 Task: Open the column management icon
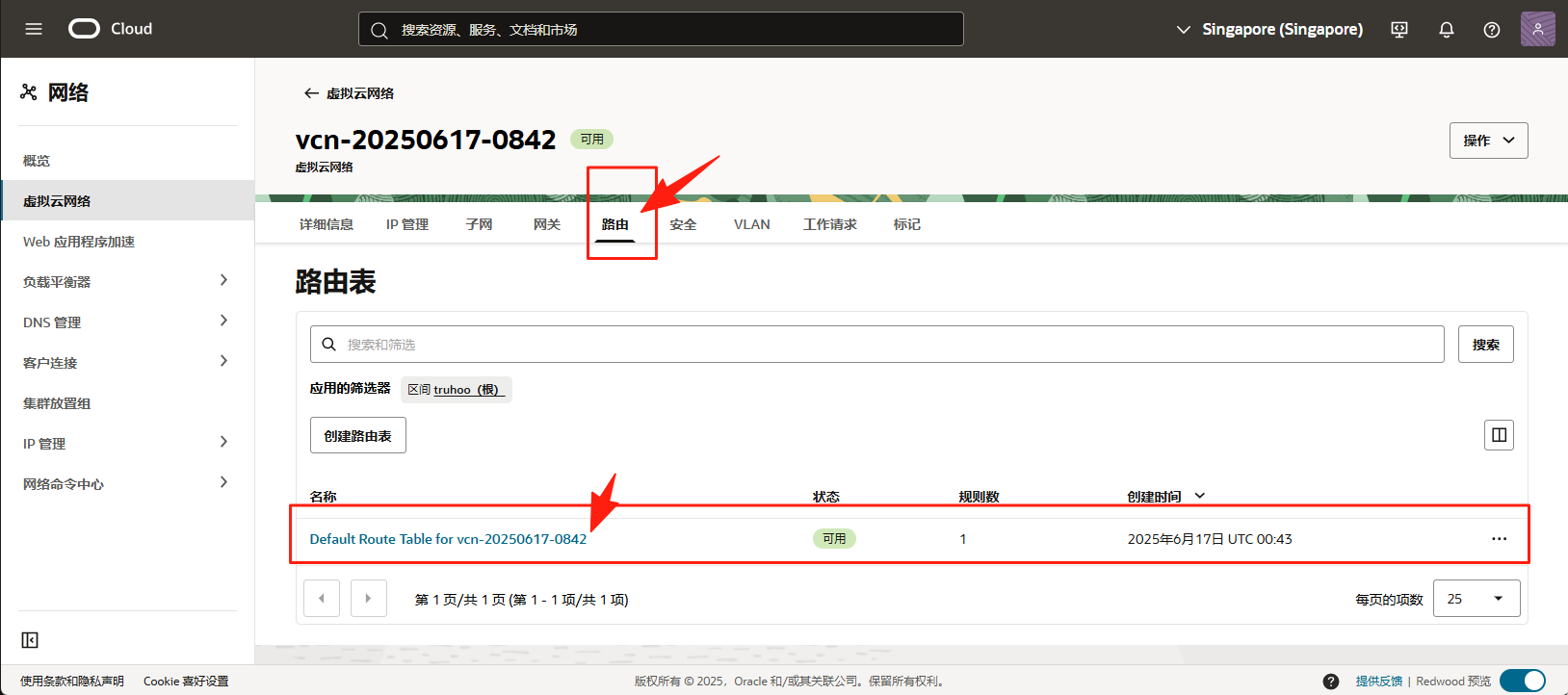click(x=1499, y=435)
